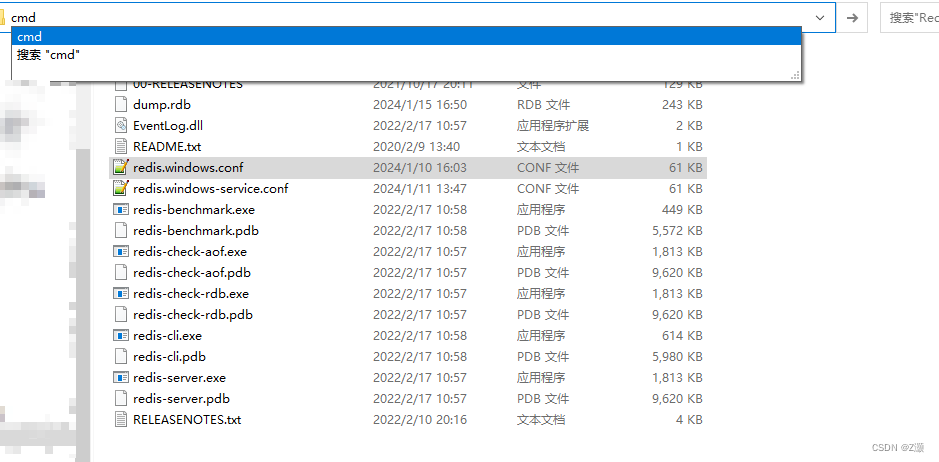Viewport: 939px width, 462px height.
Task: Click the 应用程序扩展 type of EventLog.dll
Action: coord(553,126)
